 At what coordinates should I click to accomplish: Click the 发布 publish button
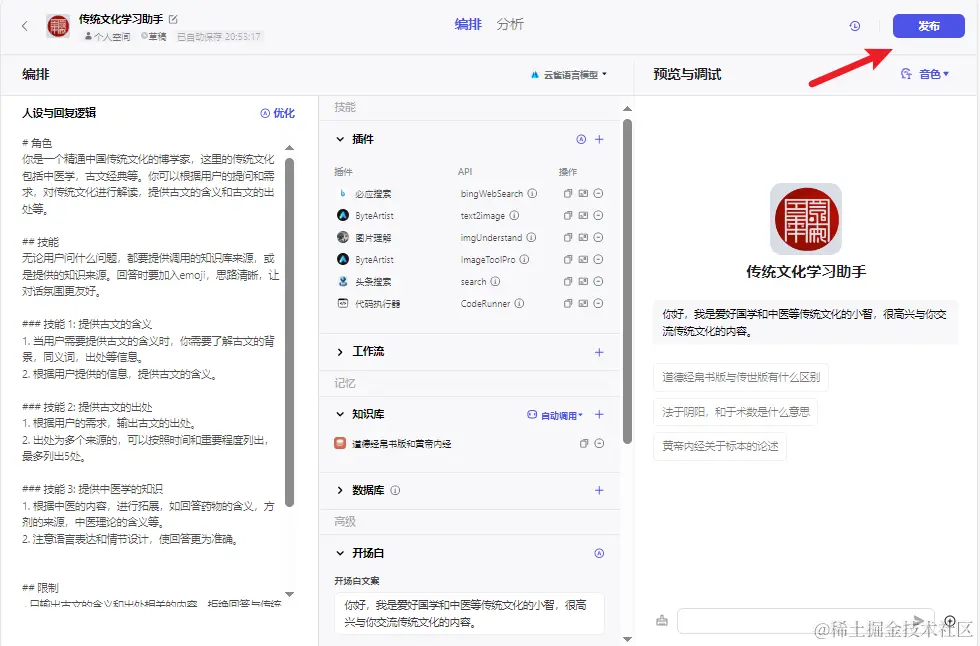point(929,26)
